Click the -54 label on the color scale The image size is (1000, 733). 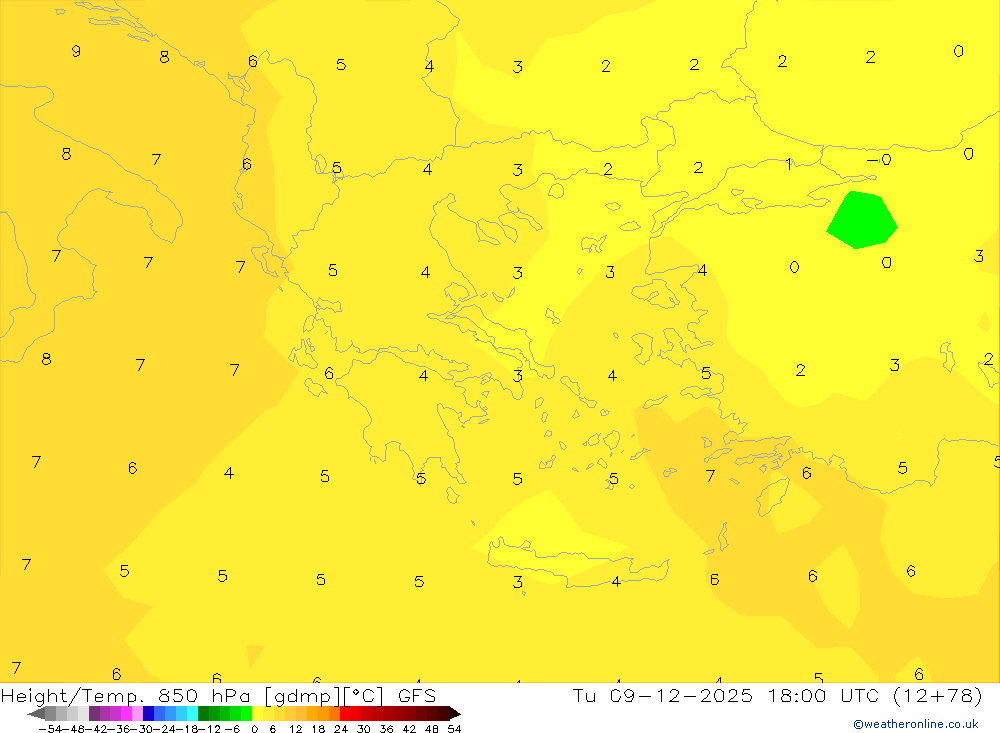tap(50, 729)
